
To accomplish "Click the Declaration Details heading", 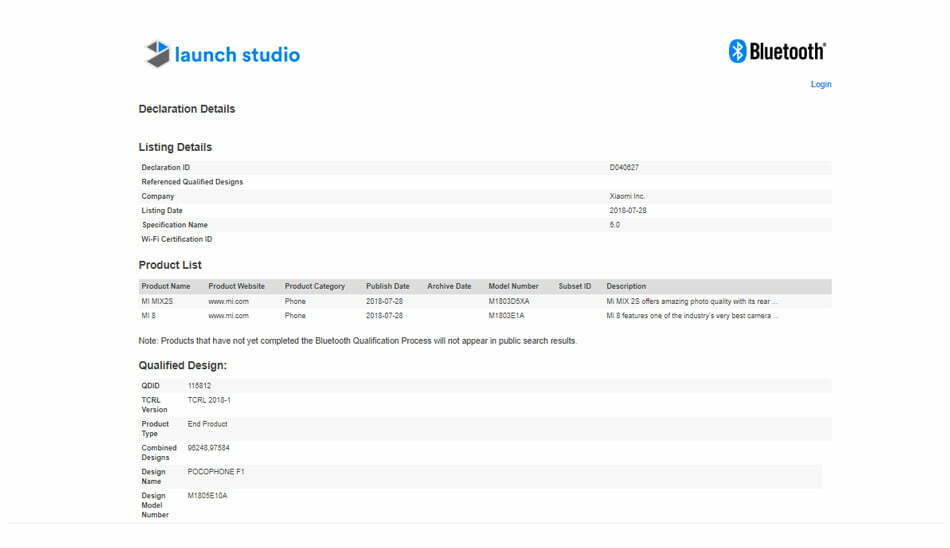I will click(187, 109).
